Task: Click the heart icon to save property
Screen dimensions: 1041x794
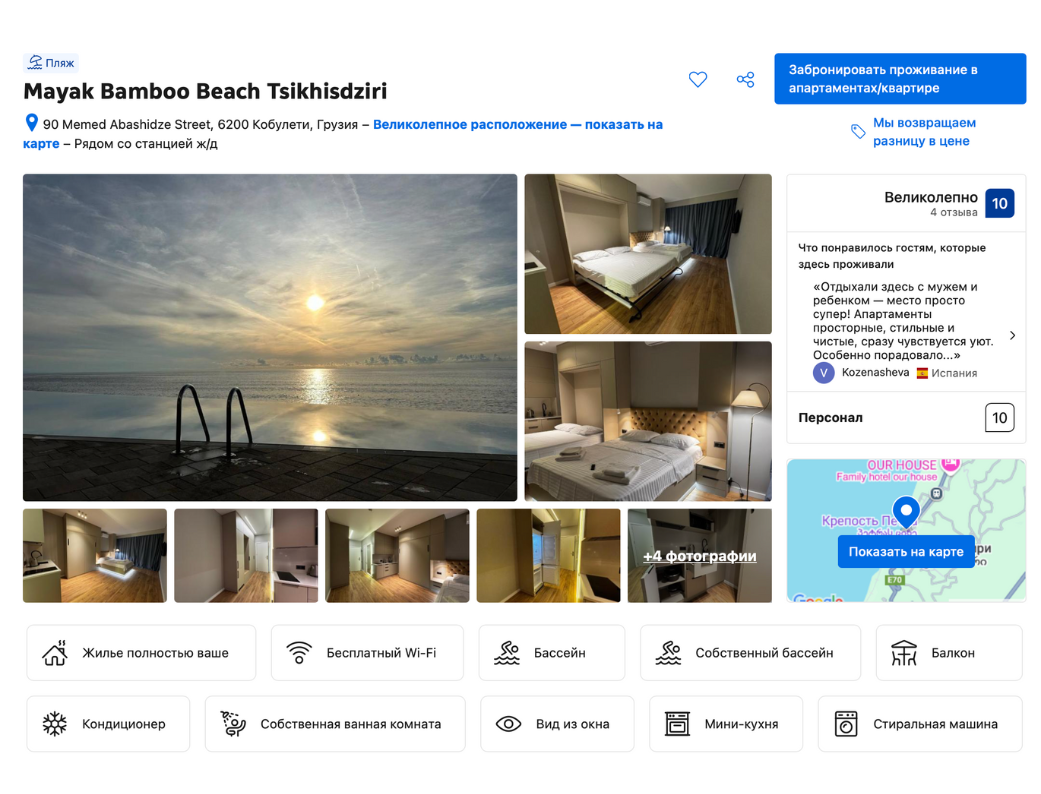Action: click(x=698, y=80)
